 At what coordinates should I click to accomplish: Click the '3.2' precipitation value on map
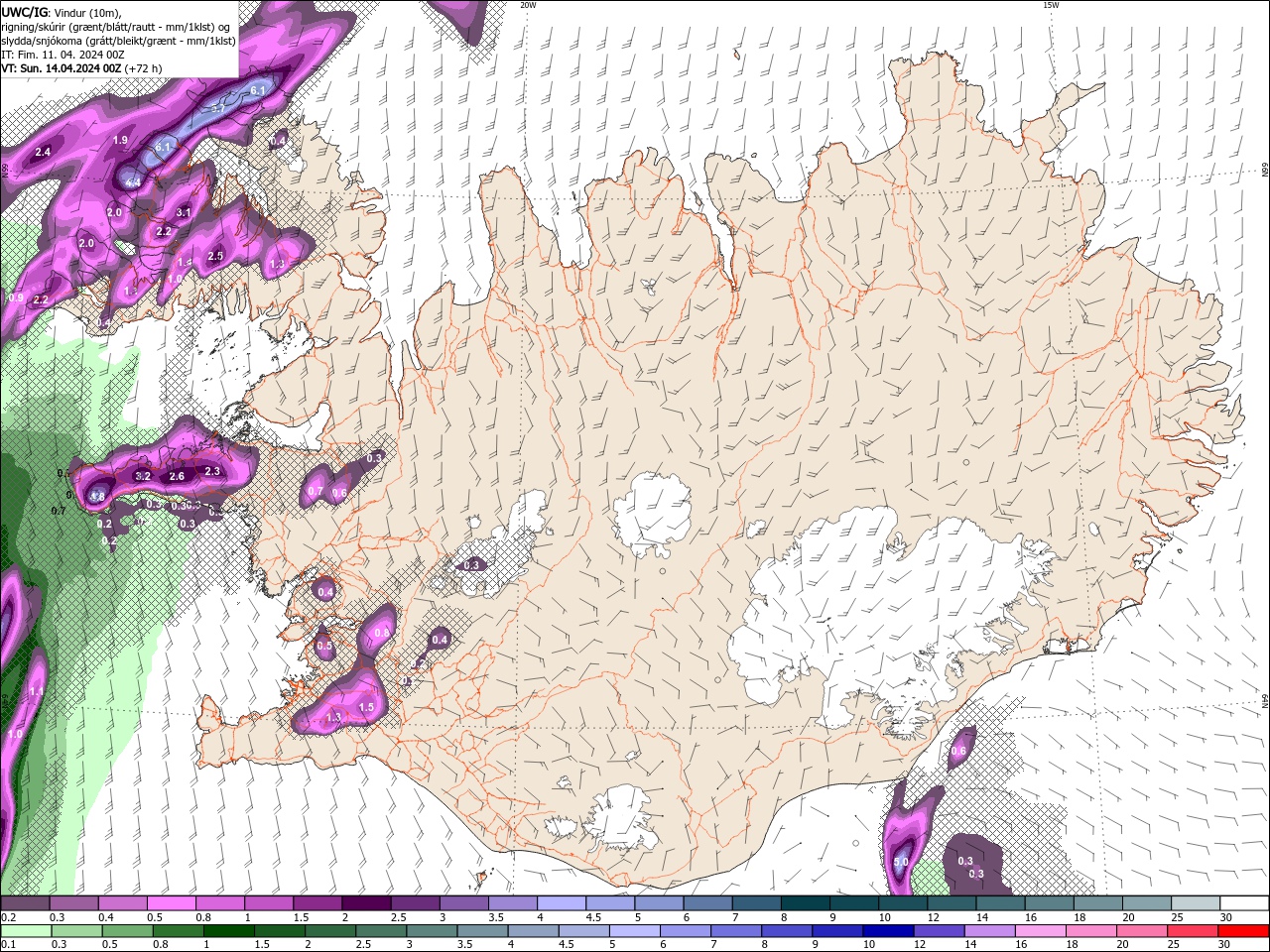(x=142, y=476)
